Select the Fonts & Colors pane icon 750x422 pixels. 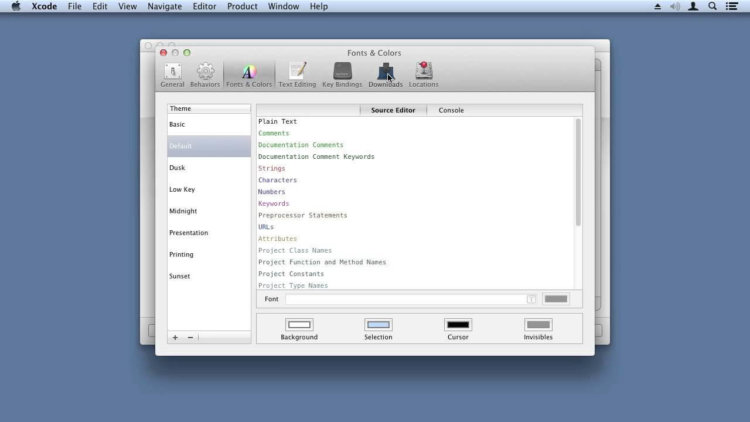249,75
